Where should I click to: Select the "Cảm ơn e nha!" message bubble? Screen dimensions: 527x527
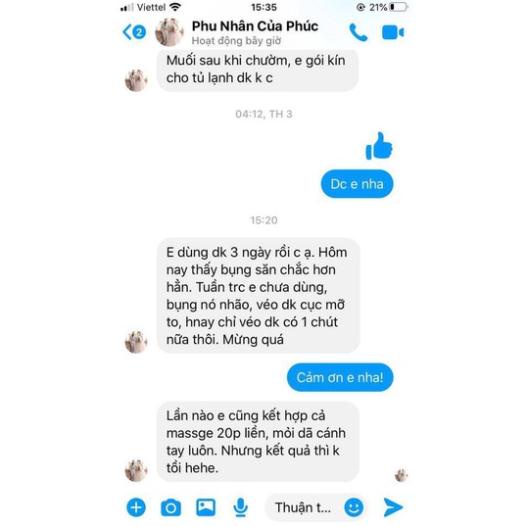click(340, 377)
